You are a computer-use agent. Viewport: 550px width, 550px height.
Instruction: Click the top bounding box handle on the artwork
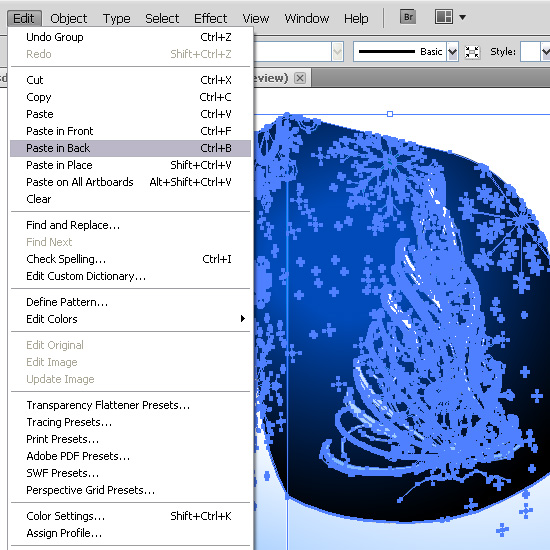pyautogui.click(x=390, y=114)
